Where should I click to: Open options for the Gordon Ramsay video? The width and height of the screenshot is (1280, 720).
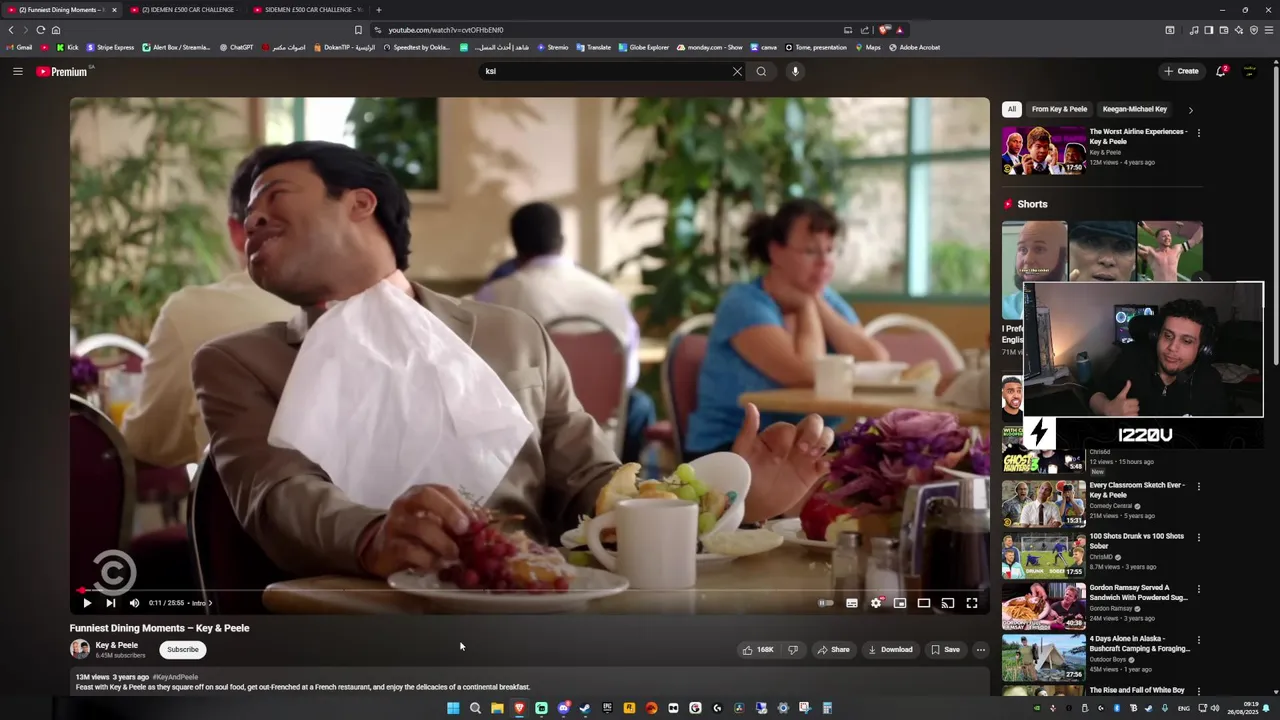pos(1198,590)
